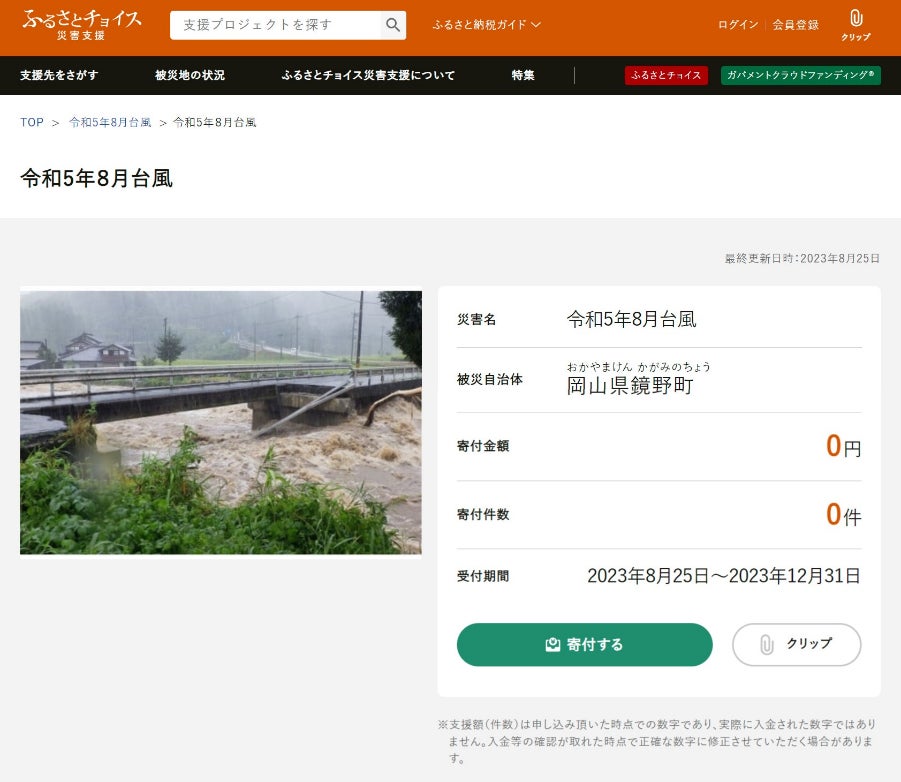901x782 pixels.
Task: Click the green ガバメントクラウドファンディング button
Action: point(800,75)
